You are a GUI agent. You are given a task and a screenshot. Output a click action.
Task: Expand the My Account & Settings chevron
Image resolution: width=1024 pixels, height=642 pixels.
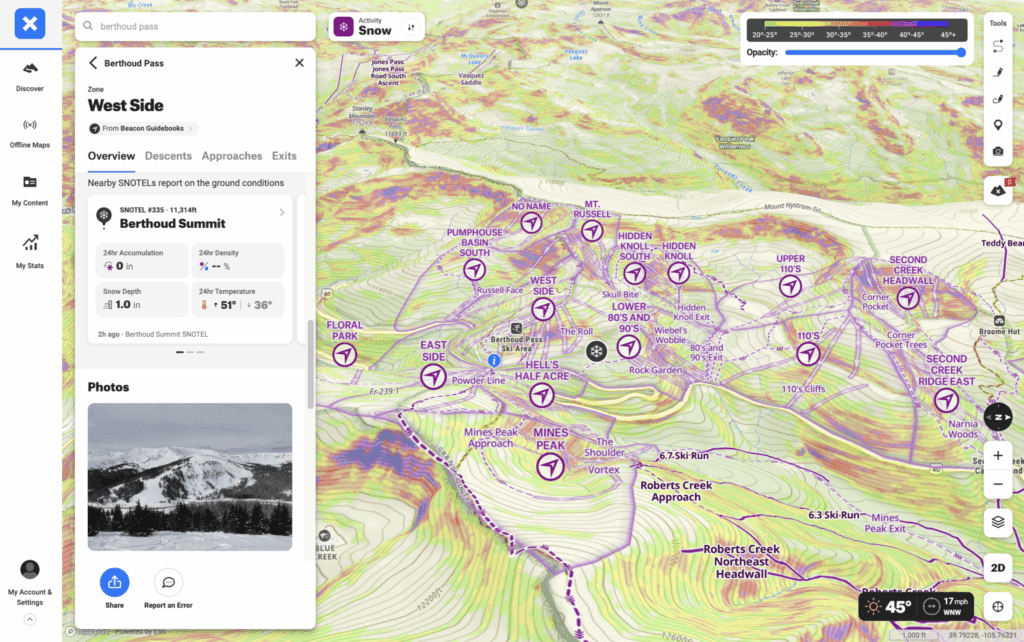coord(30,619)
